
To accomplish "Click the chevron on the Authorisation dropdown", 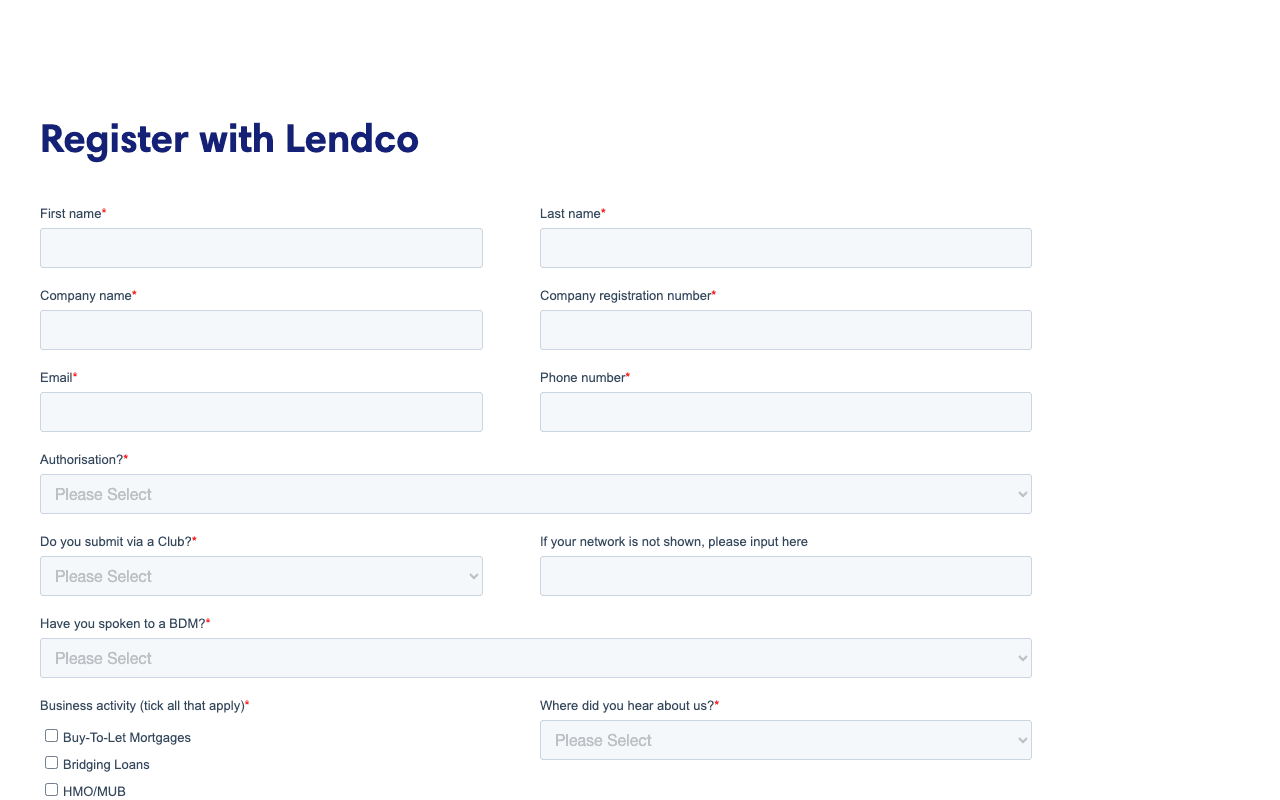I will pyautogui.click(x=1022, y=494).
